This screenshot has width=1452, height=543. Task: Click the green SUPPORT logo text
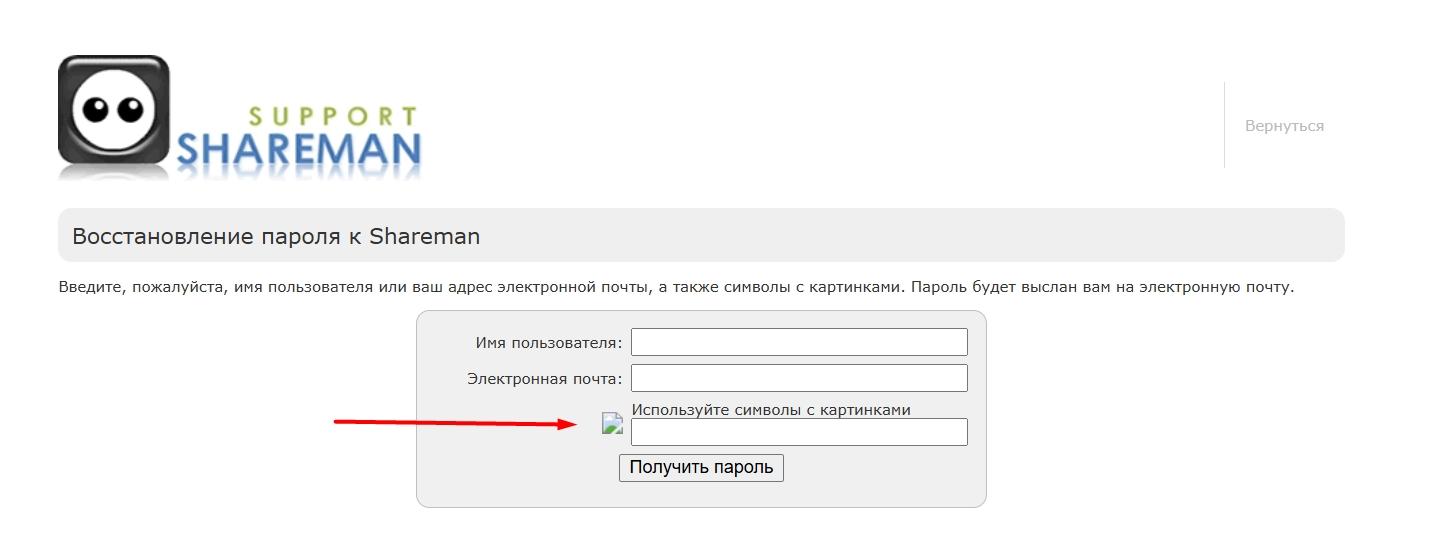331,116
